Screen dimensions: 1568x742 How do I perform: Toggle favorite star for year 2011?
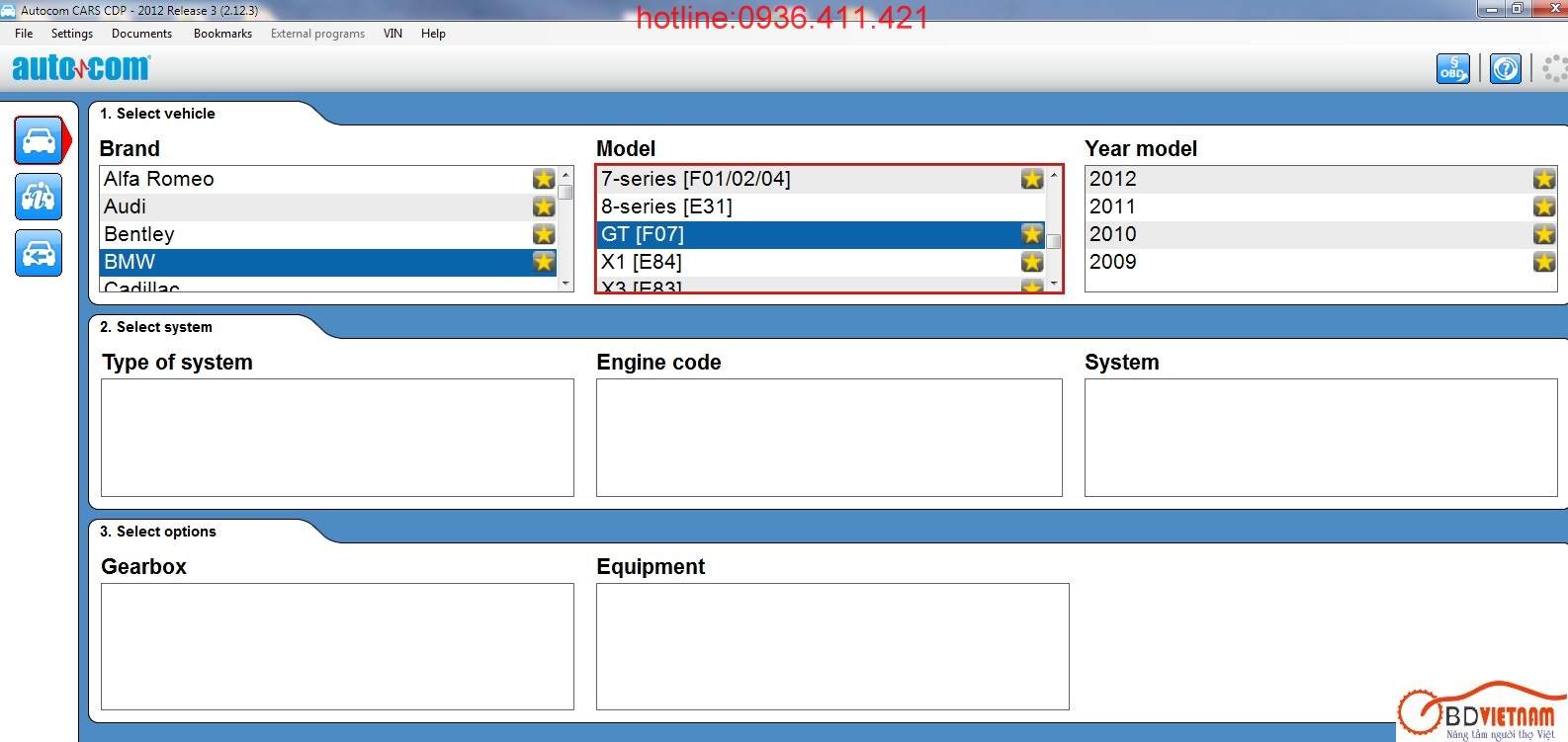point(1544,206)
